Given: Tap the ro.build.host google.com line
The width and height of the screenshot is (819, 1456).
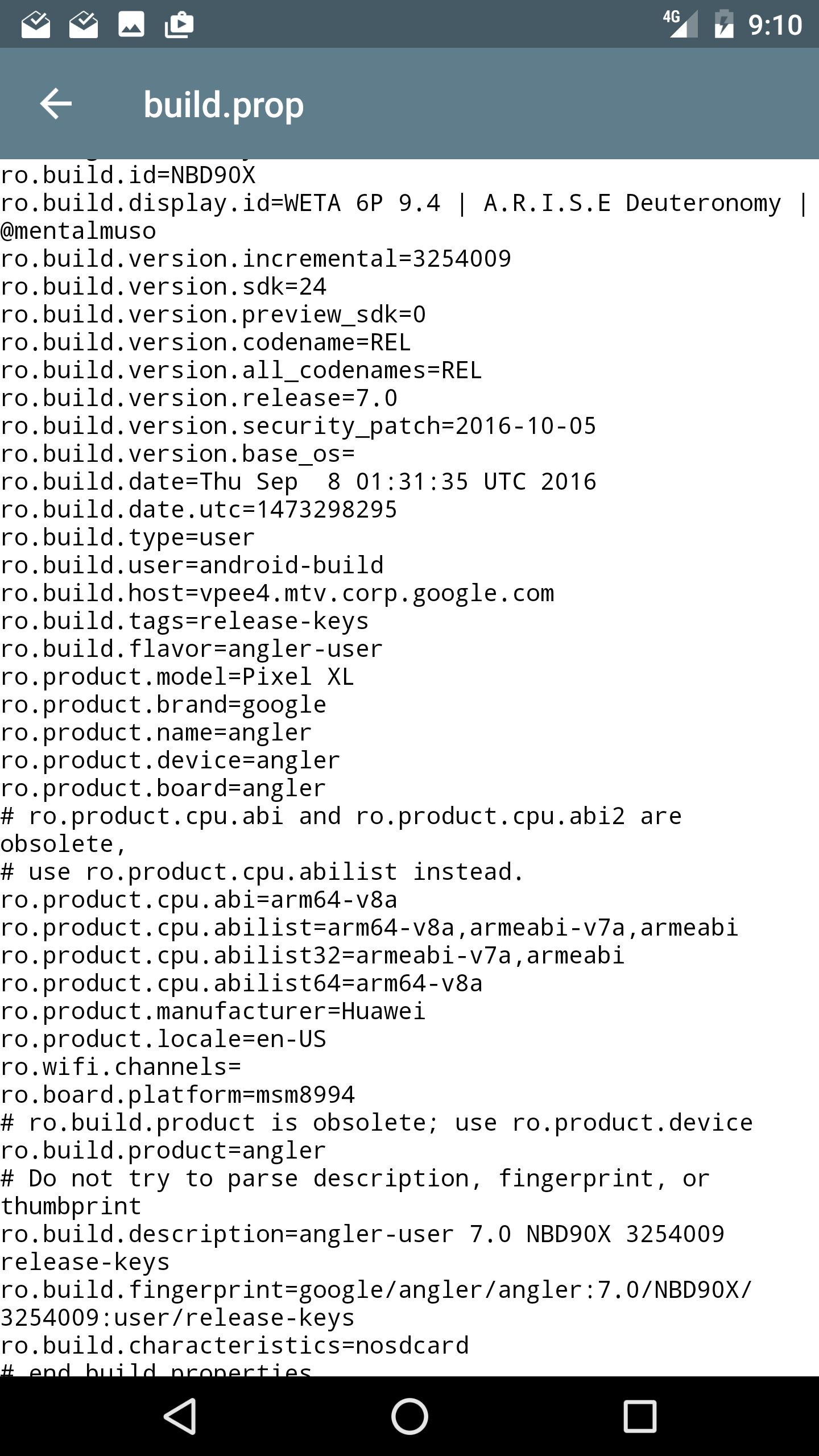Looking at the screenshot, I should coord(277,593).
